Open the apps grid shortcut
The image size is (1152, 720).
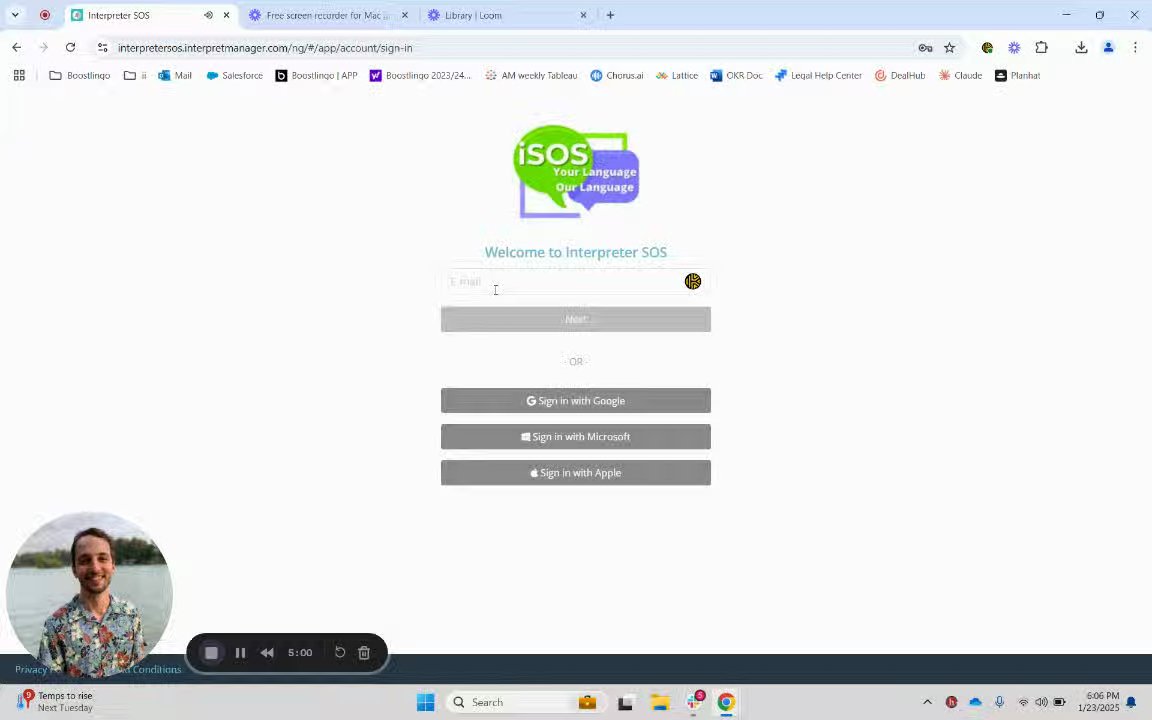coord(19,75)
